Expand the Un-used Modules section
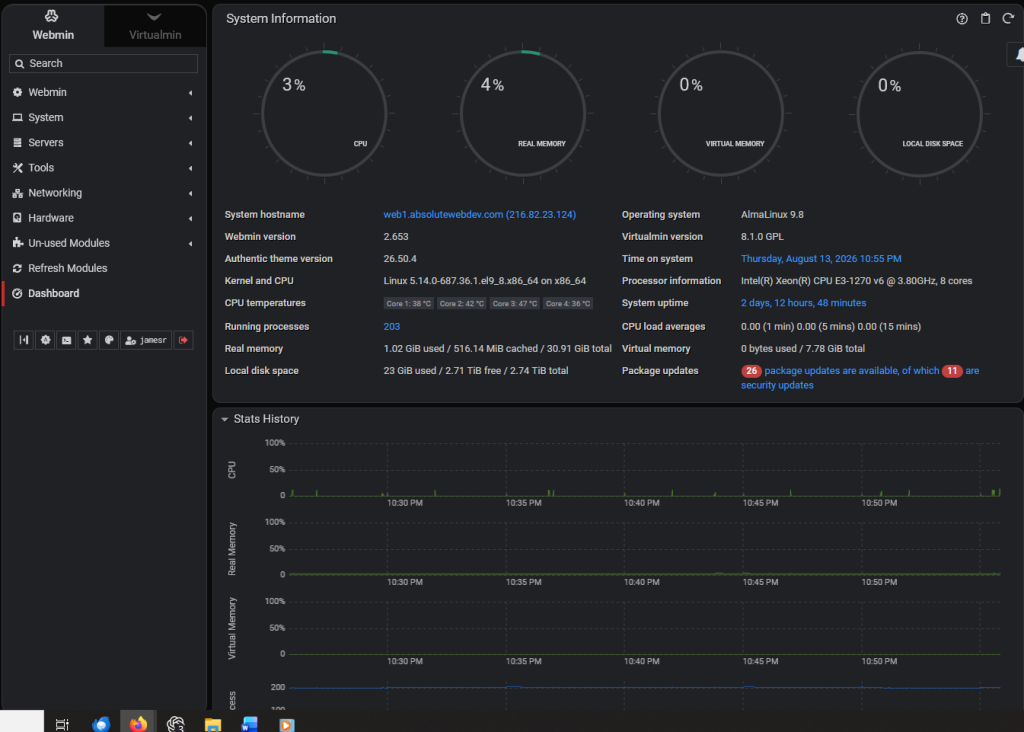The height and width of the screenshot is (732, 1024). point(103,243)
